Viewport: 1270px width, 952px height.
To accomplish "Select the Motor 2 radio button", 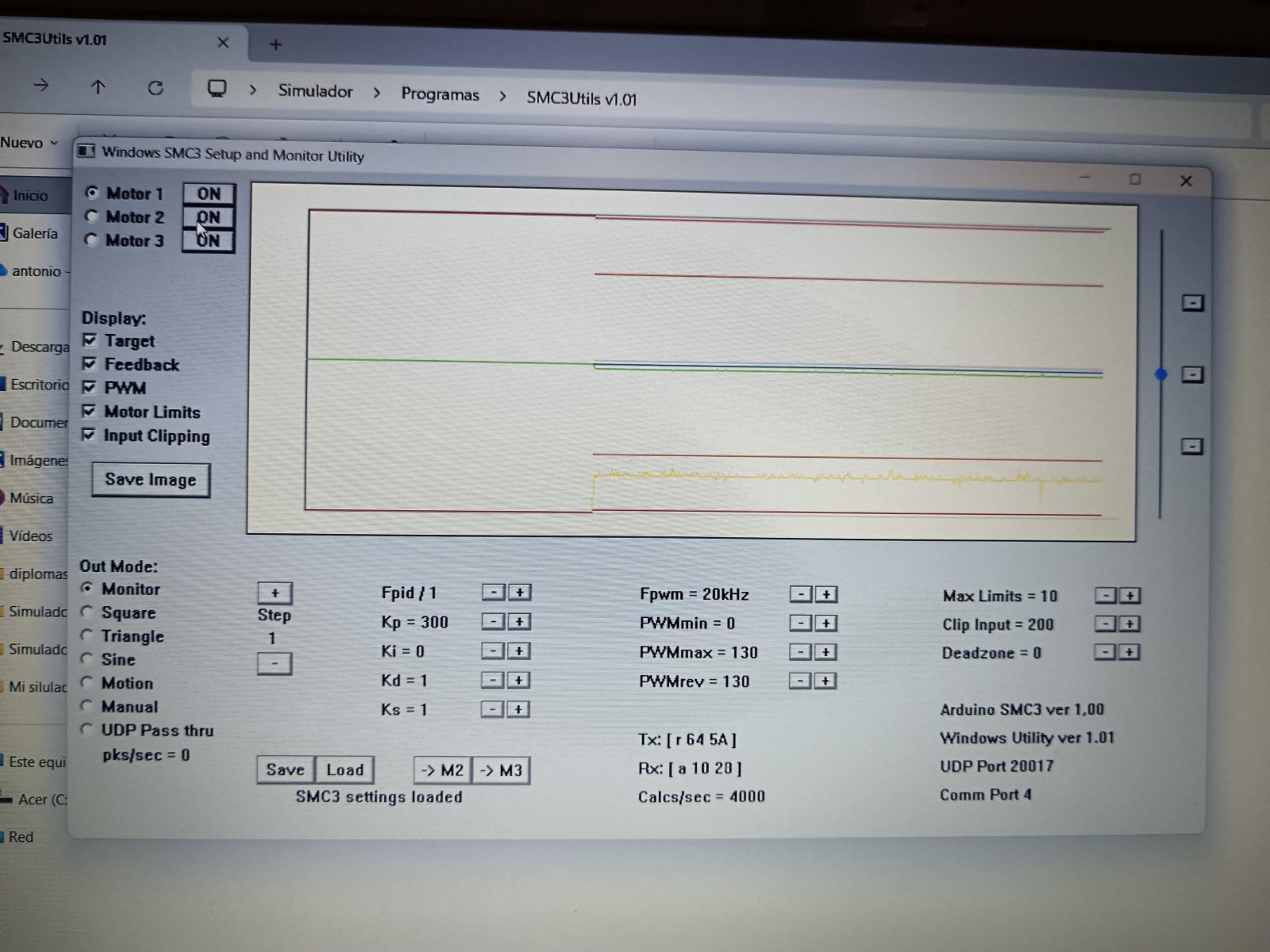I will [x=91, y=217].
